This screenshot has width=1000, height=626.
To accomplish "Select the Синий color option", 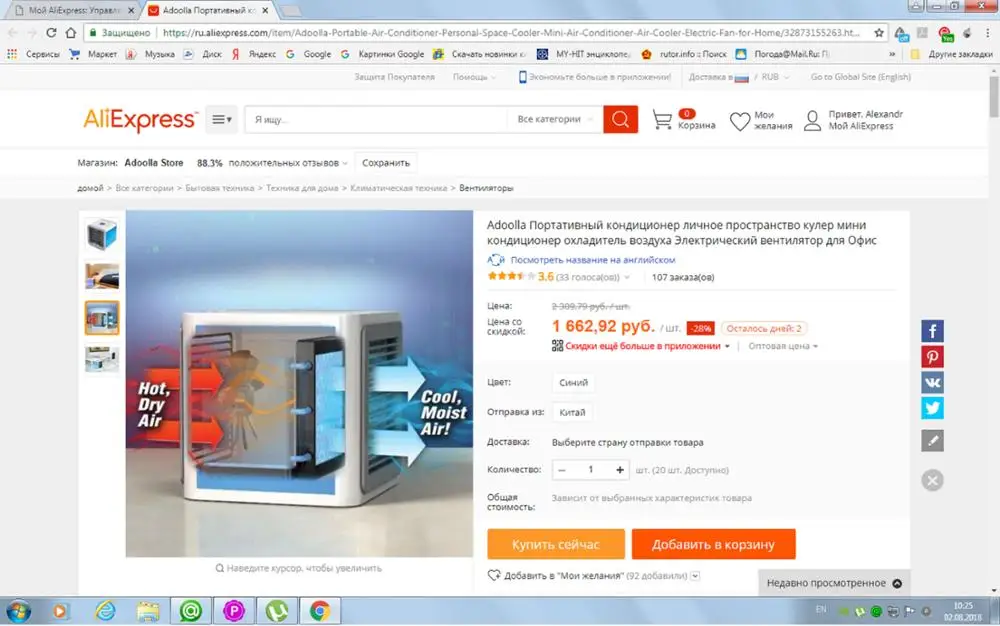I will coord(573,382).
